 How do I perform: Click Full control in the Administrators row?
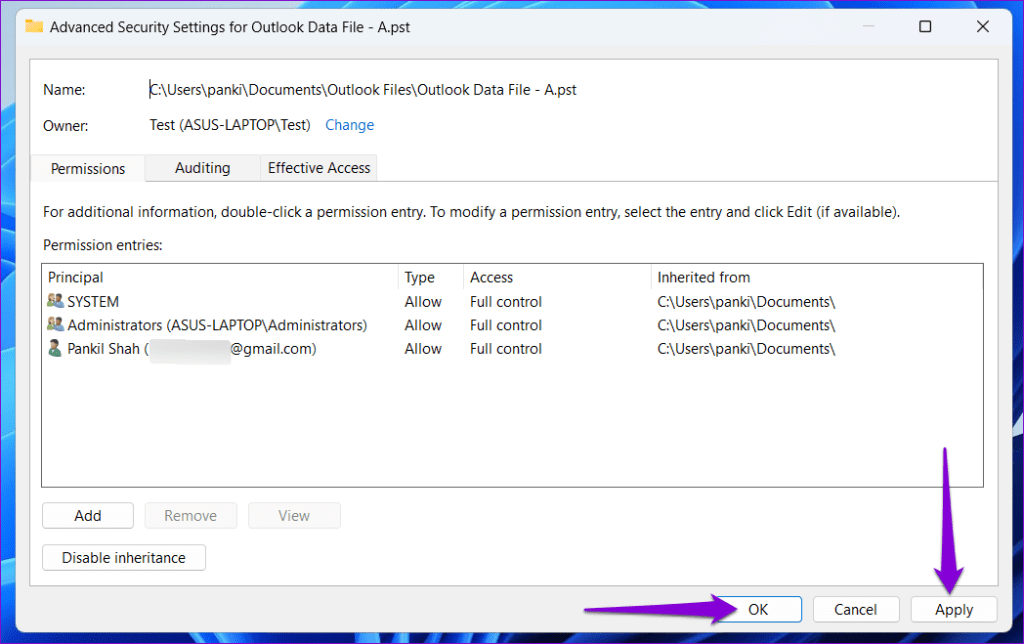(x=505, y=325)
